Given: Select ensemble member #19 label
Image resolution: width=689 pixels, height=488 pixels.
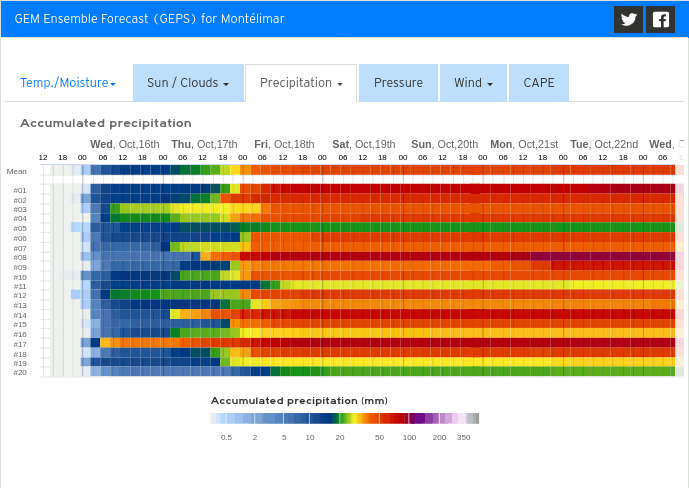Looking at the screenshot, I should pyautogui.click(x=20, y=363).
